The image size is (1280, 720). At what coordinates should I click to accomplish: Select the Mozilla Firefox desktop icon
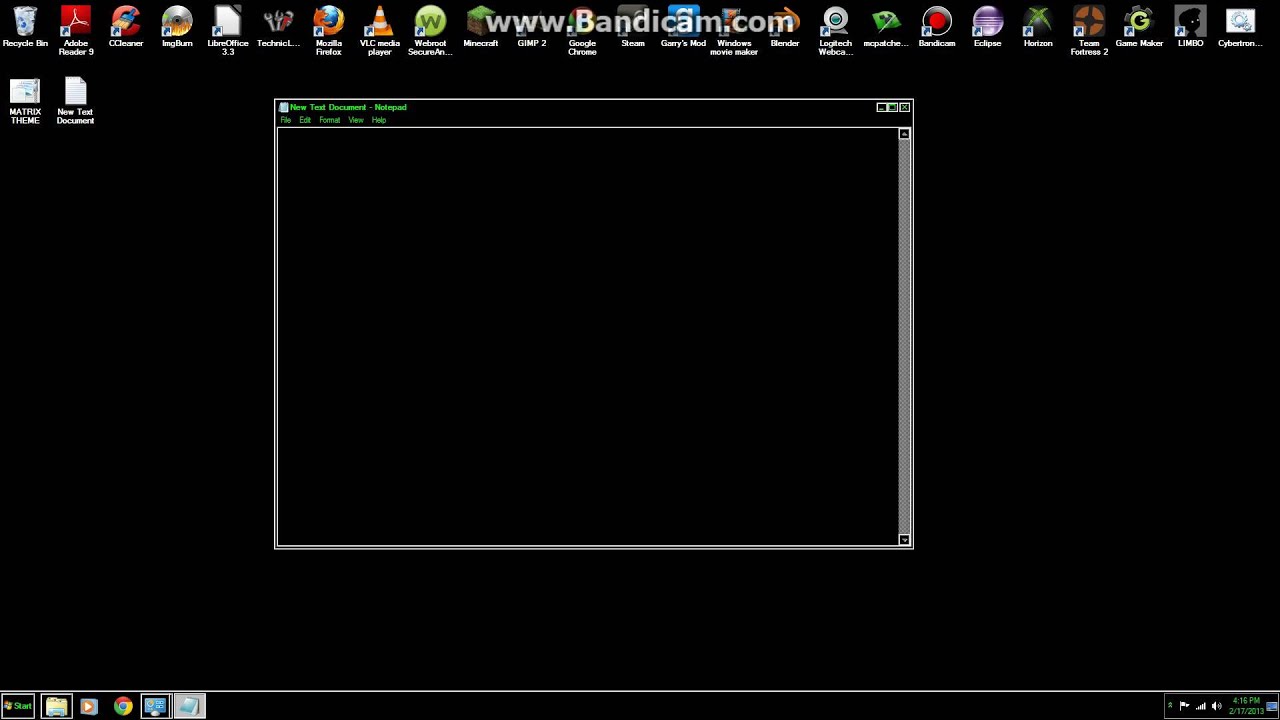(329, 31)
